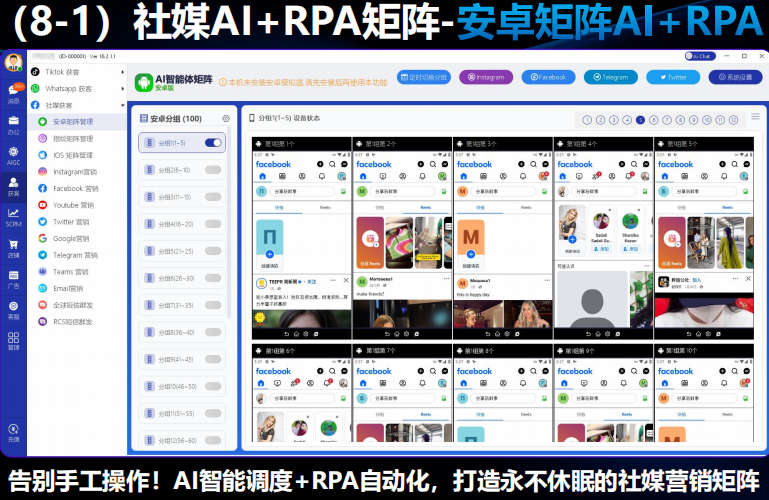Open the hamburger menu beside page numbers
The width and height of the screenshot is (769, 500).
point(755,117)
